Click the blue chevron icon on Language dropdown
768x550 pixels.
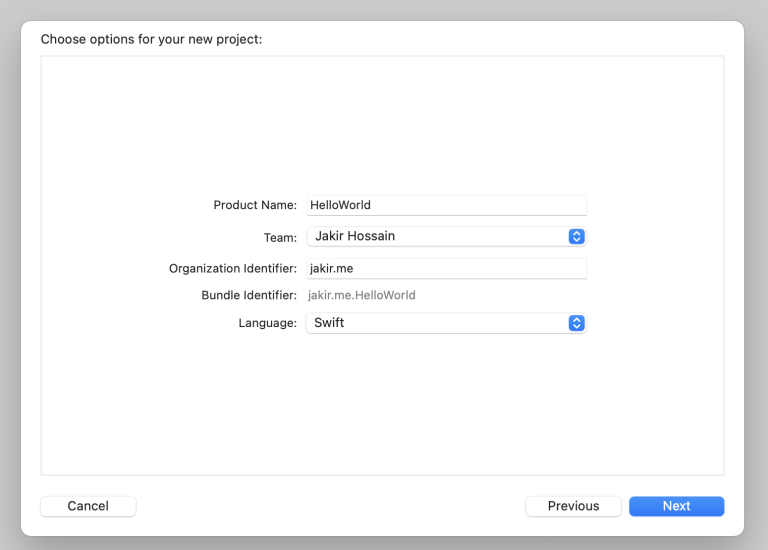click(576, 323)
